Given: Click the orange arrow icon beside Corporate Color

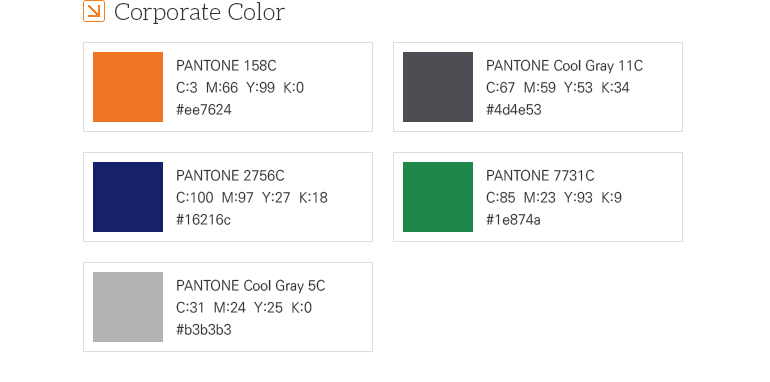Looking at the screenshot, I should pyautogui.click(x=94, y=11).
